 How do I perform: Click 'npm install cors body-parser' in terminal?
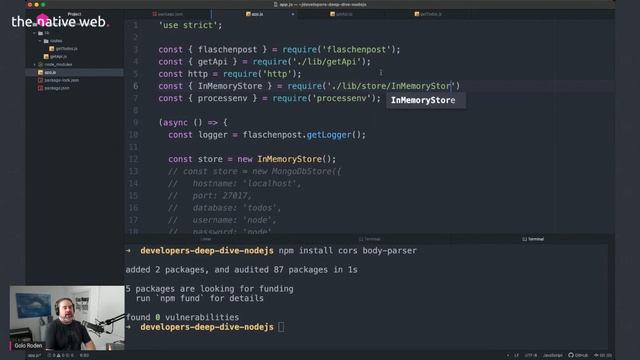348,251
